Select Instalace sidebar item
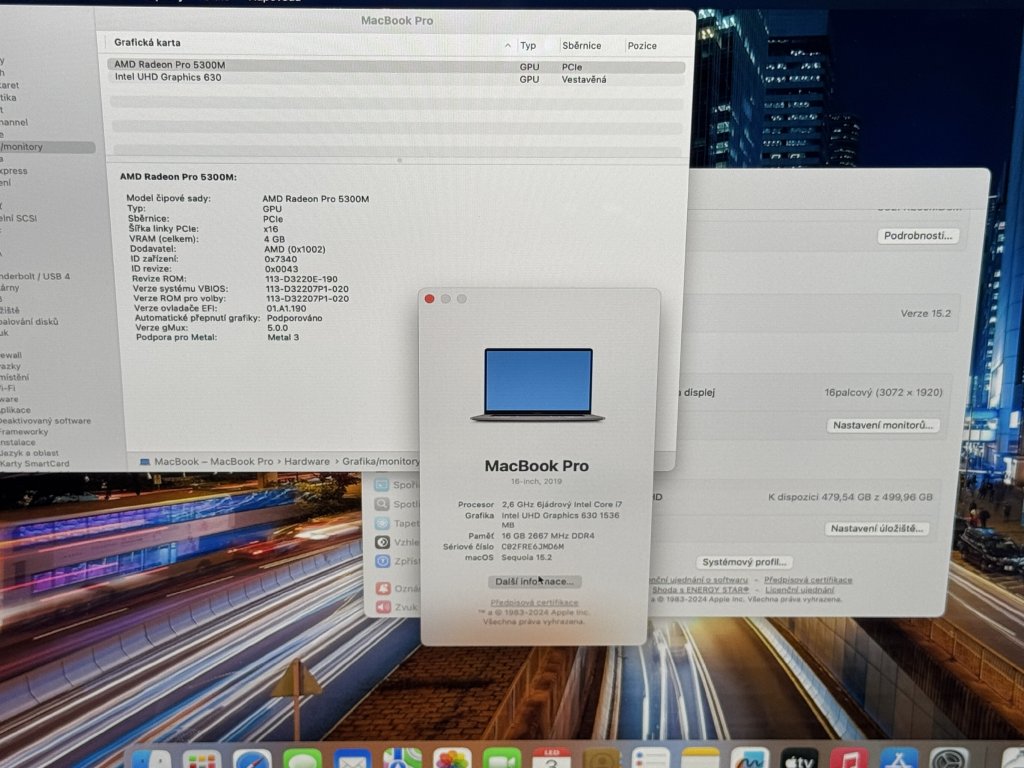Viewport: 1024px width, 768px height. coord(18,442)
